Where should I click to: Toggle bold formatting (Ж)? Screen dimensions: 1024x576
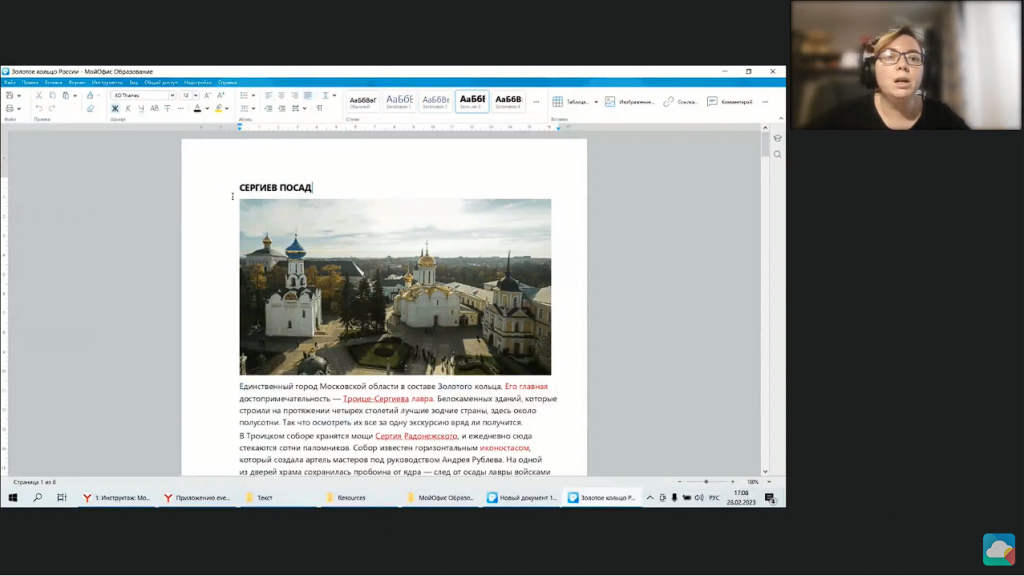click(115, 108)
